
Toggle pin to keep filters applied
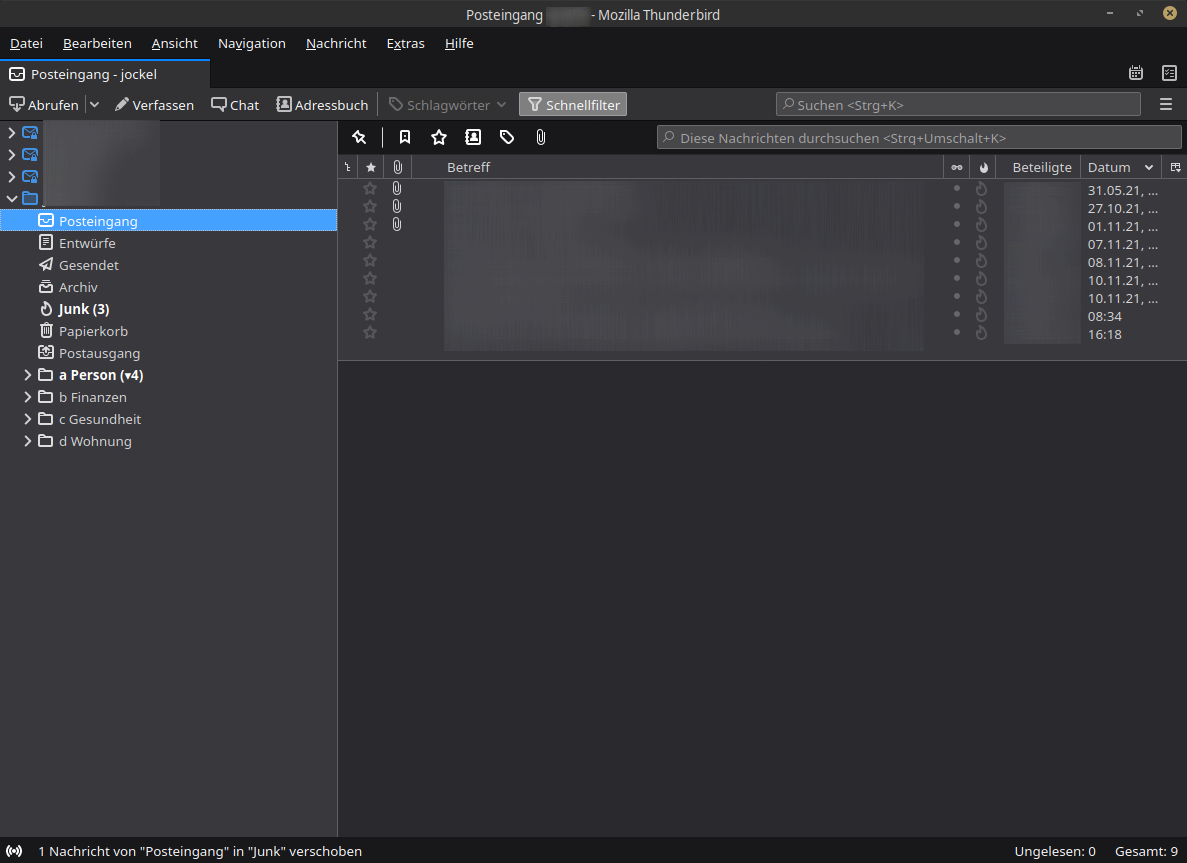(360, 137)
